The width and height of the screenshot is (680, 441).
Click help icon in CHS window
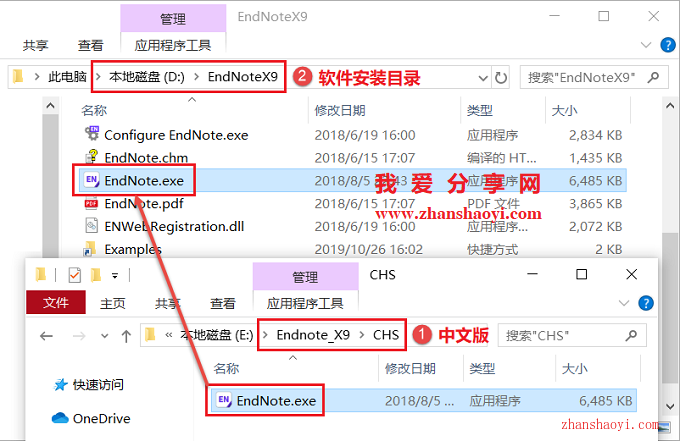point(646,303)
